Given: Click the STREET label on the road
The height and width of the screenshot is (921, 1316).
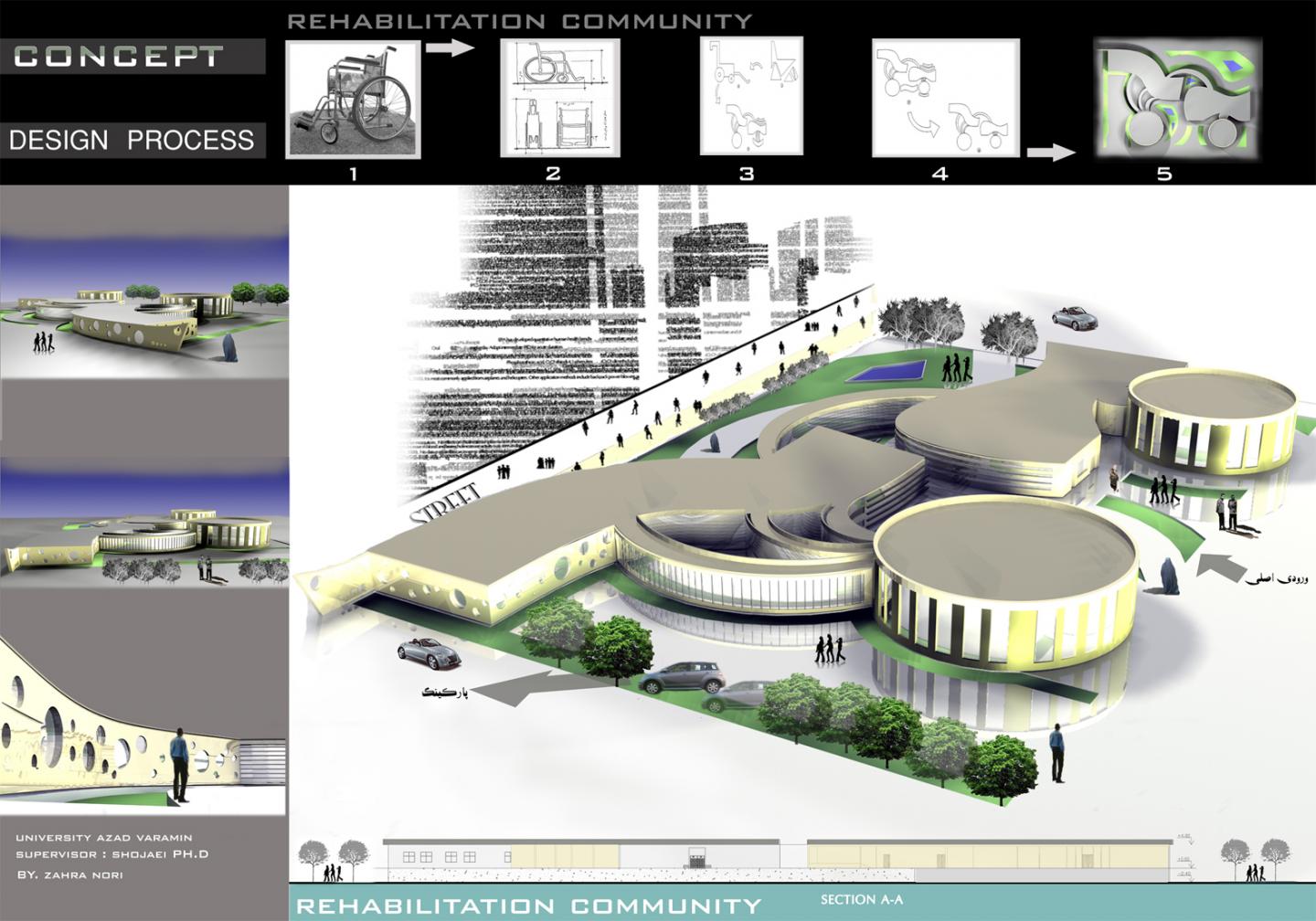Looking at the screenshot, I should pos(446,505).
